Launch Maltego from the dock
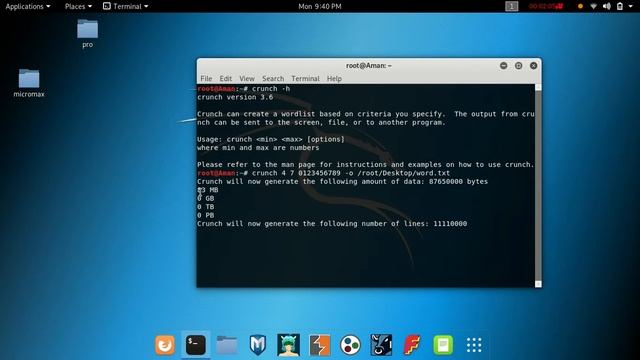The width and height of the screenshot is (640, 360). click(381, 345)
